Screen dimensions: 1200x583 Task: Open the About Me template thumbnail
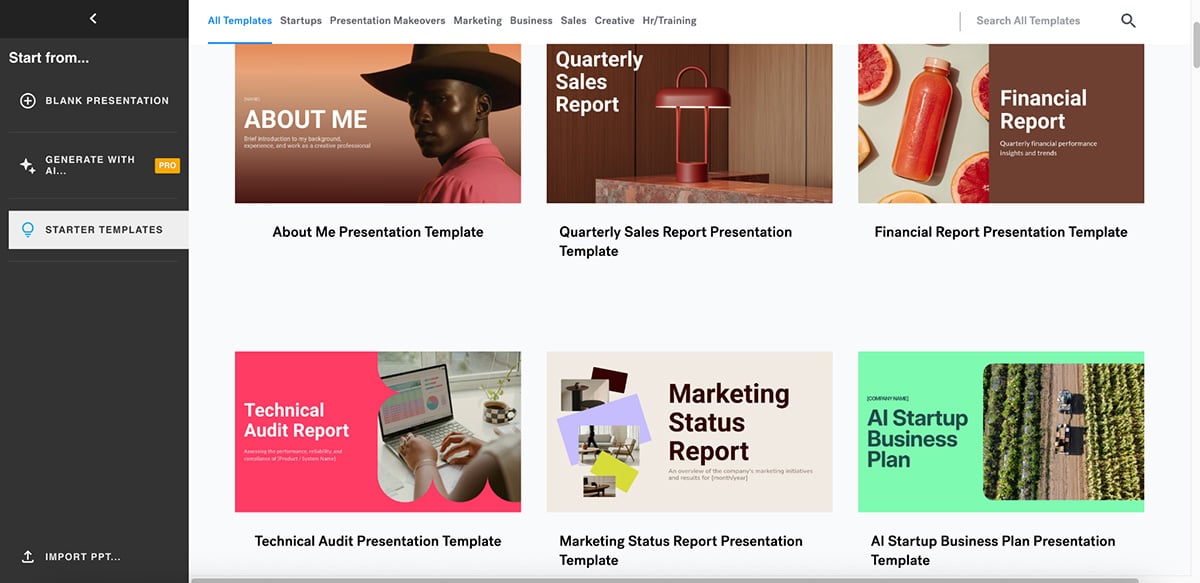click(x=378, y=123)
